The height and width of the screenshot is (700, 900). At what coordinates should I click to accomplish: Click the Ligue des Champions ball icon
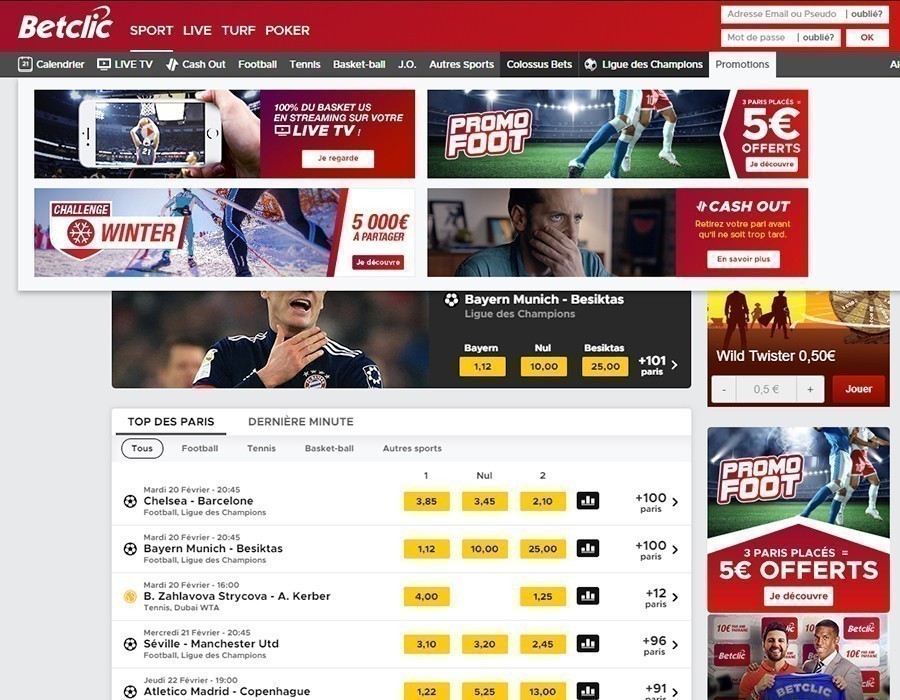(x=591, y=64)
